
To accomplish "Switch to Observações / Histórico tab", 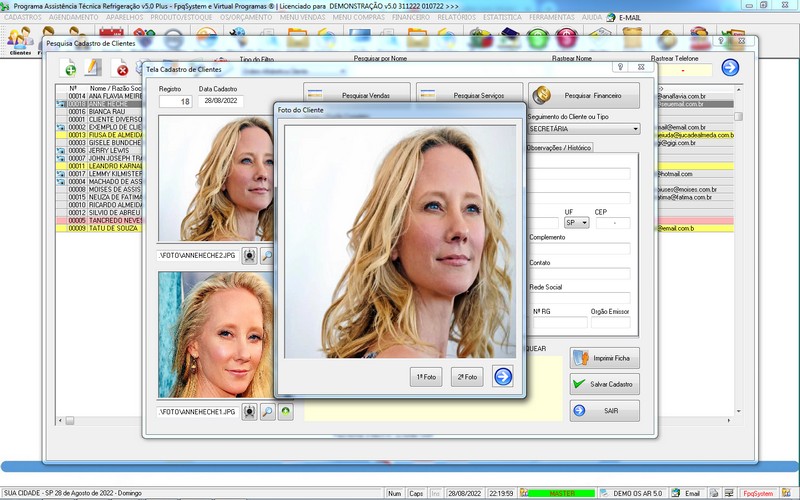I will (x=559, y=147).
